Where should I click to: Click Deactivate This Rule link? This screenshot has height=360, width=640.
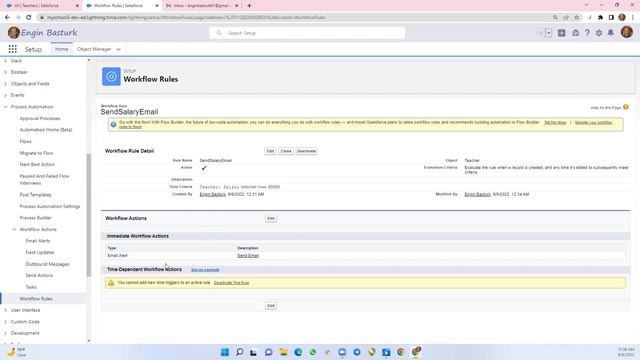[x=231, y=282]
